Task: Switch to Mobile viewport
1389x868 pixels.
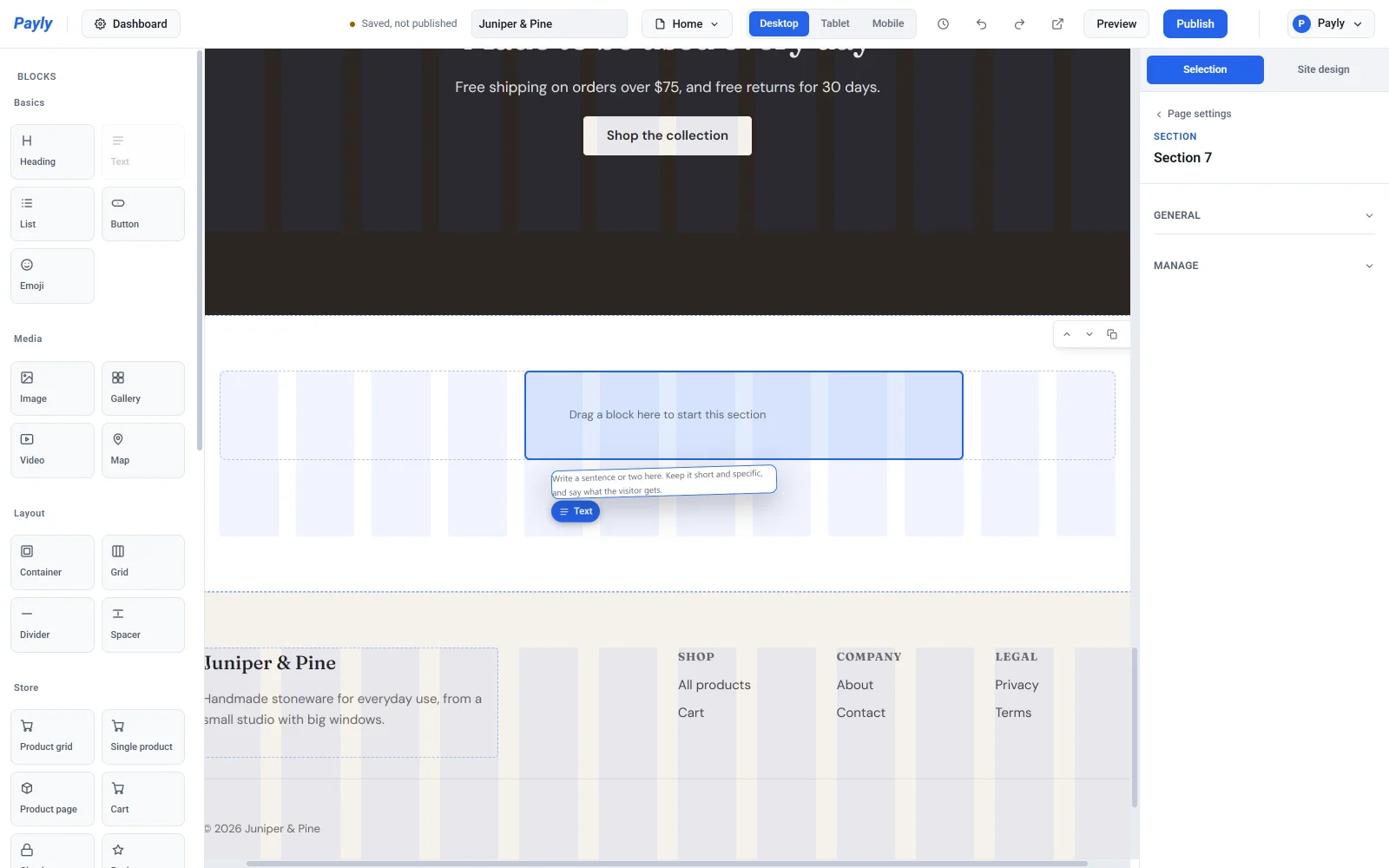Action: (888, 23)
